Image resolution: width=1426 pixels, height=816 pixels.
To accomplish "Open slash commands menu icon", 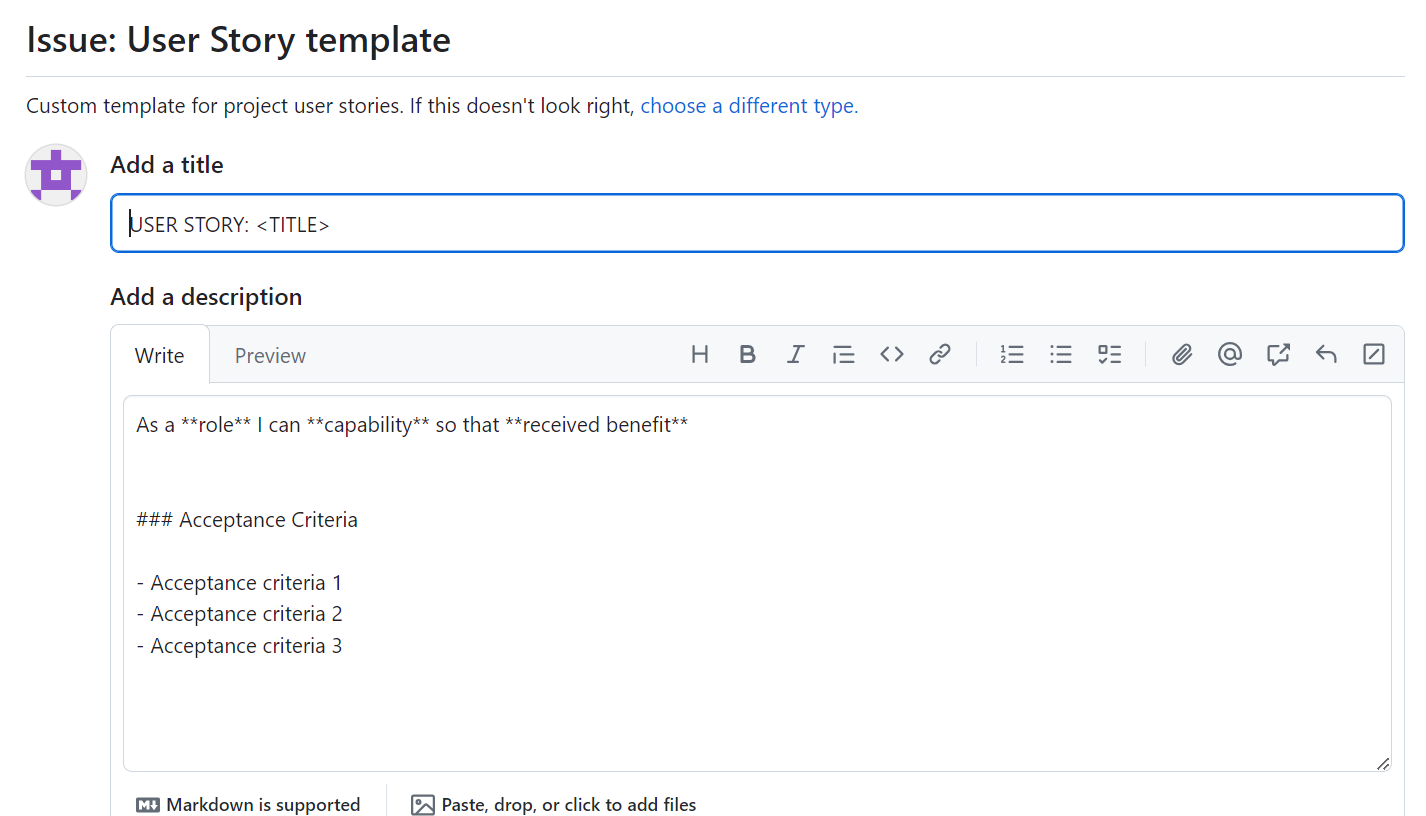I will (x=1374, y=354).
